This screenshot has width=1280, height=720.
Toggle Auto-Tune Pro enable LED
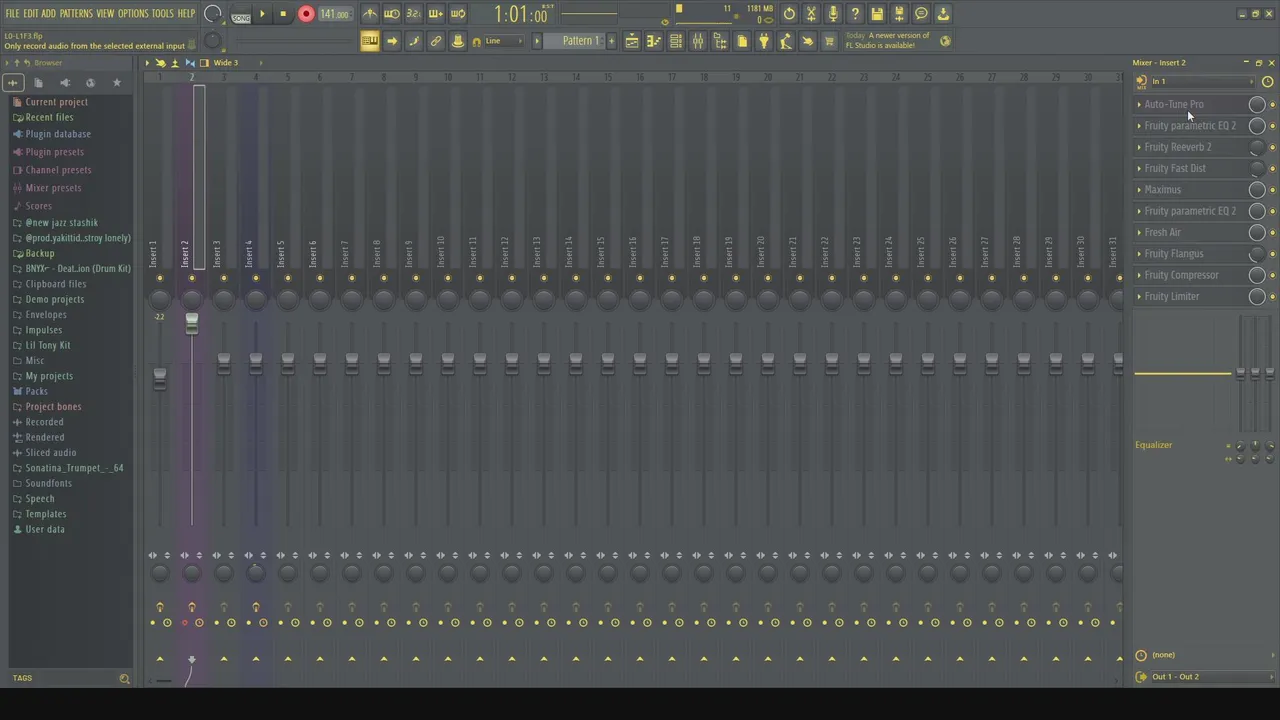1272,105
